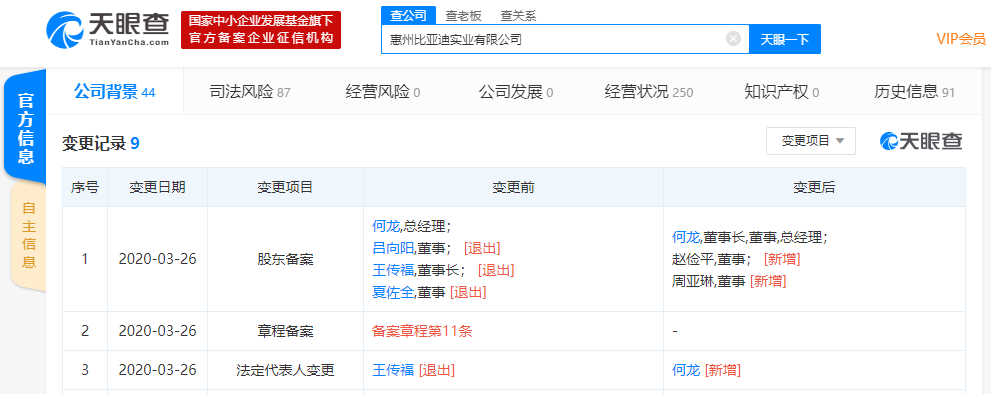
Task: Click the 备案章程第11条 text
Action: [x=422, y=331]
